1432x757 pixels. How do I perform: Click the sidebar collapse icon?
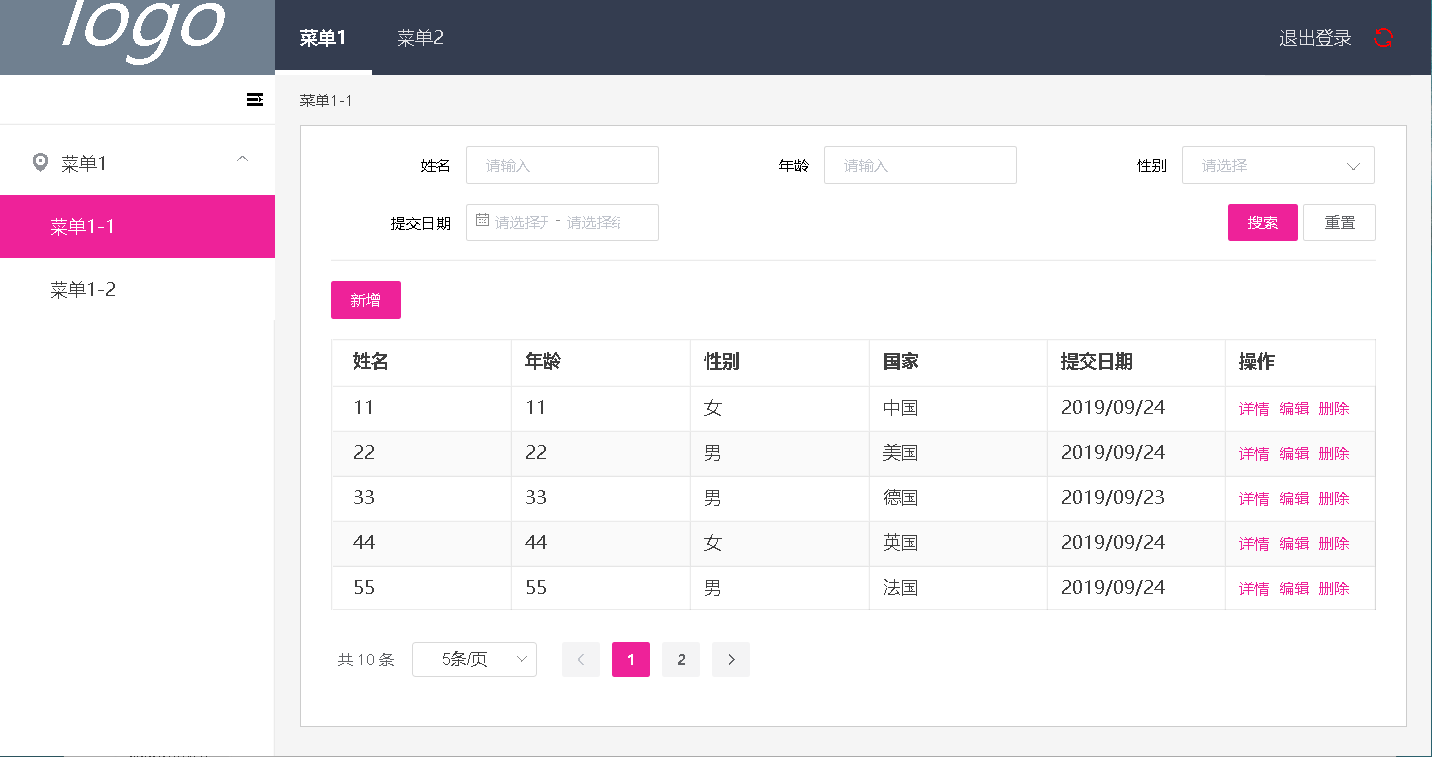255,99
